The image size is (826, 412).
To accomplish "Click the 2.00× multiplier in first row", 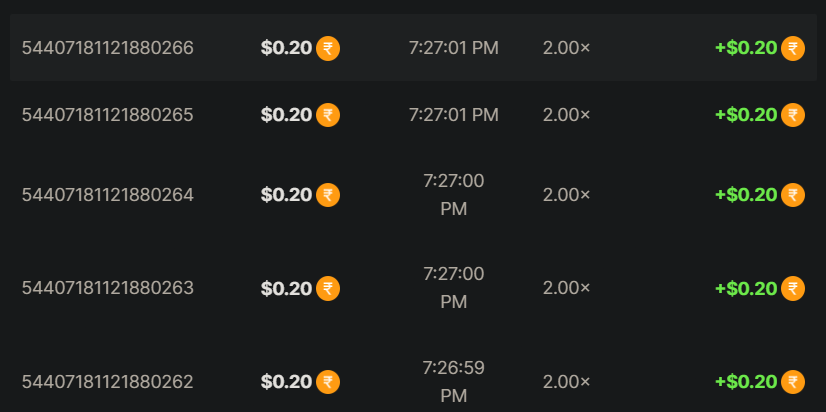I will click(566, 48).
